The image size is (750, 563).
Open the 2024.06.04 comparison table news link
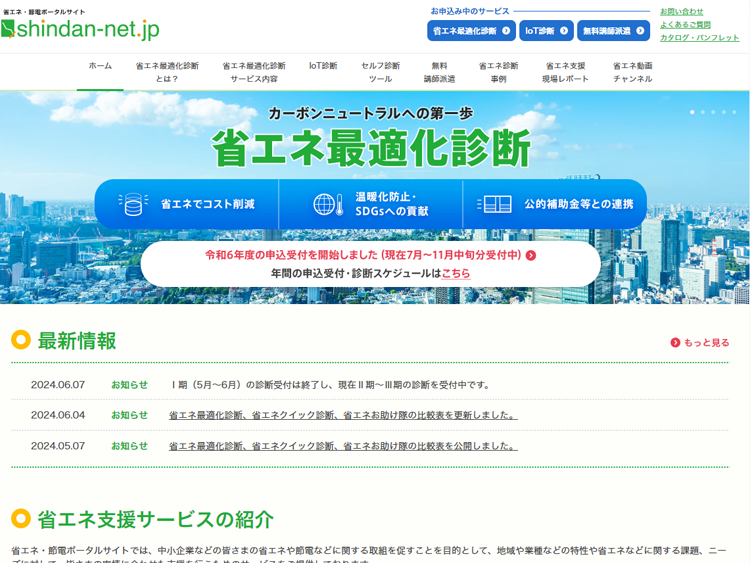pos(343,415)
